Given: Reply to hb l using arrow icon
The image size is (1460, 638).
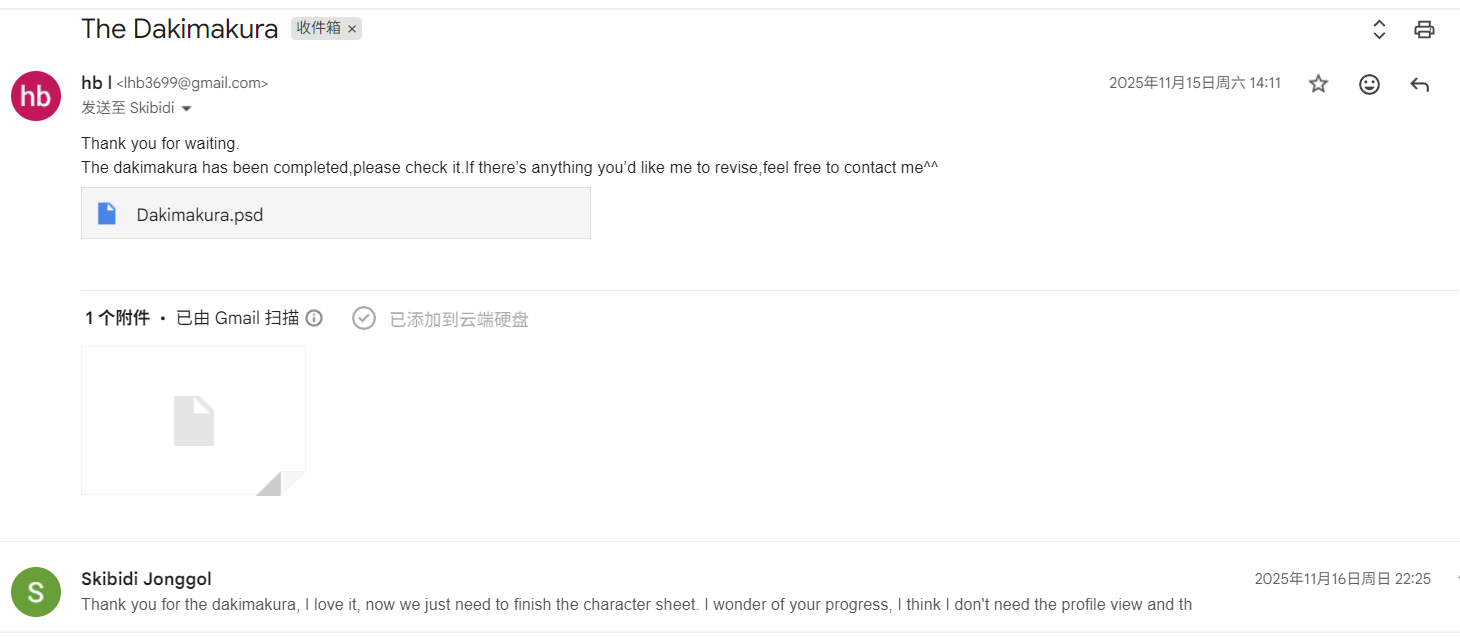Looking at the screenshot, I should coord(1419,84).
